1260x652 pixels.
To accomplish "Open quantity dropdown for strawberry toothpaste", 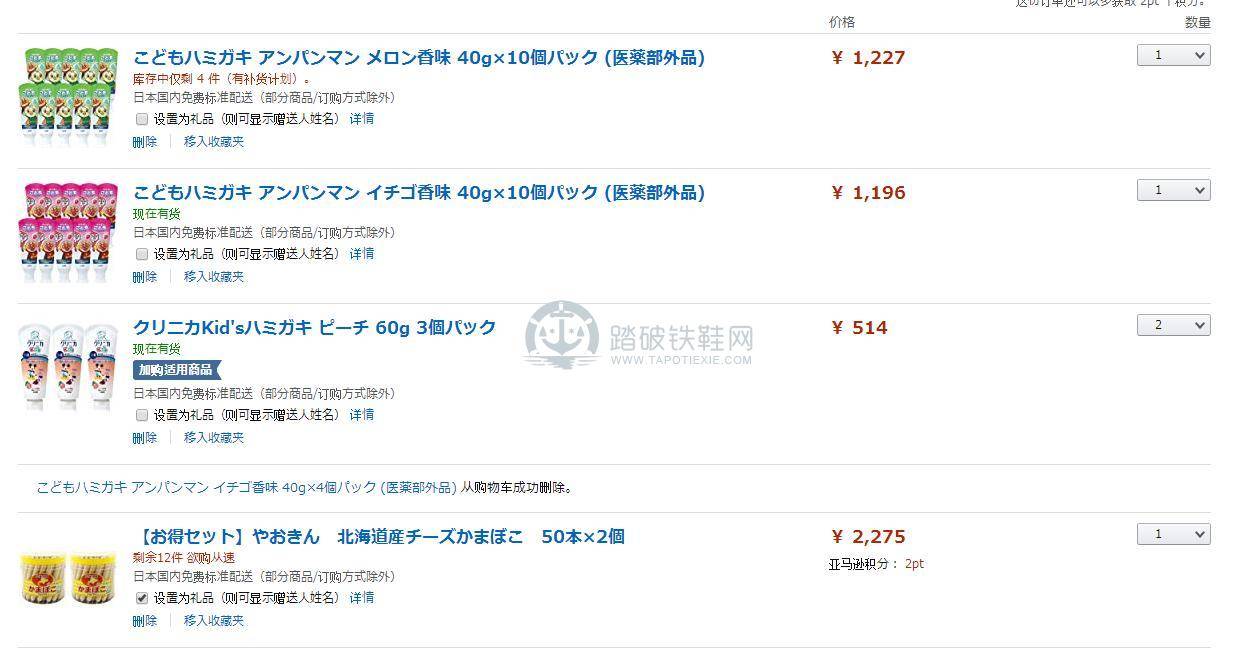I will 1173,191.
